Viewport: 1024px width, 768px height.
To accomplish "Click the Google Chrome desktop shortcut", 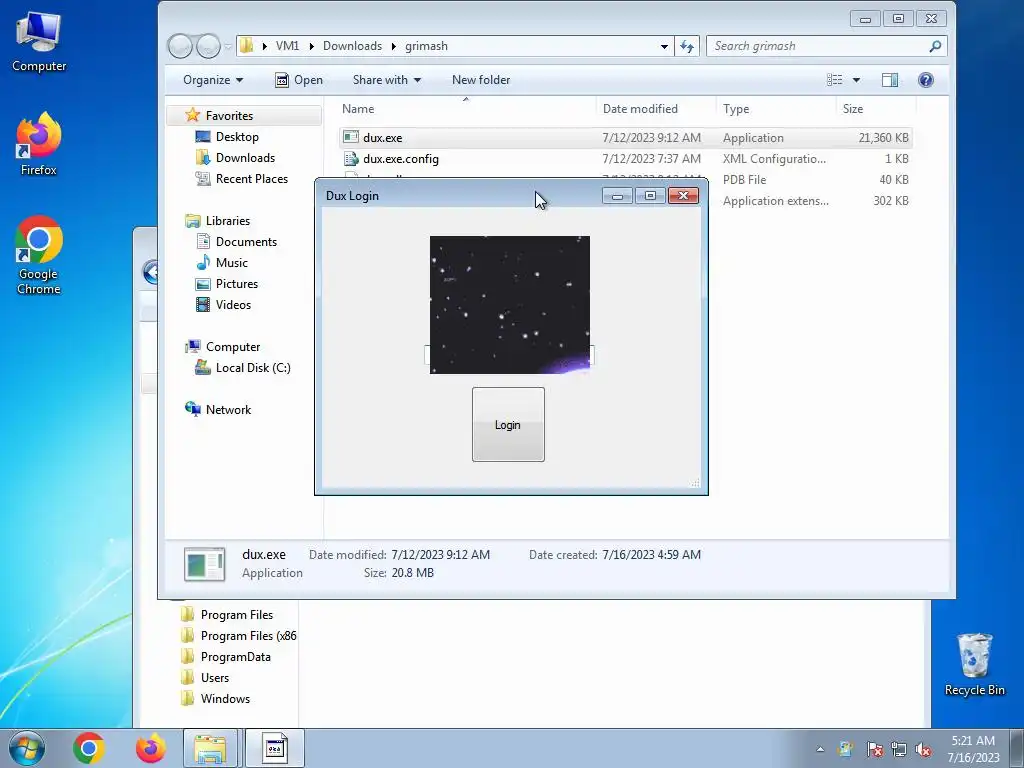I will pyautogui.click(x=39, y=255).
